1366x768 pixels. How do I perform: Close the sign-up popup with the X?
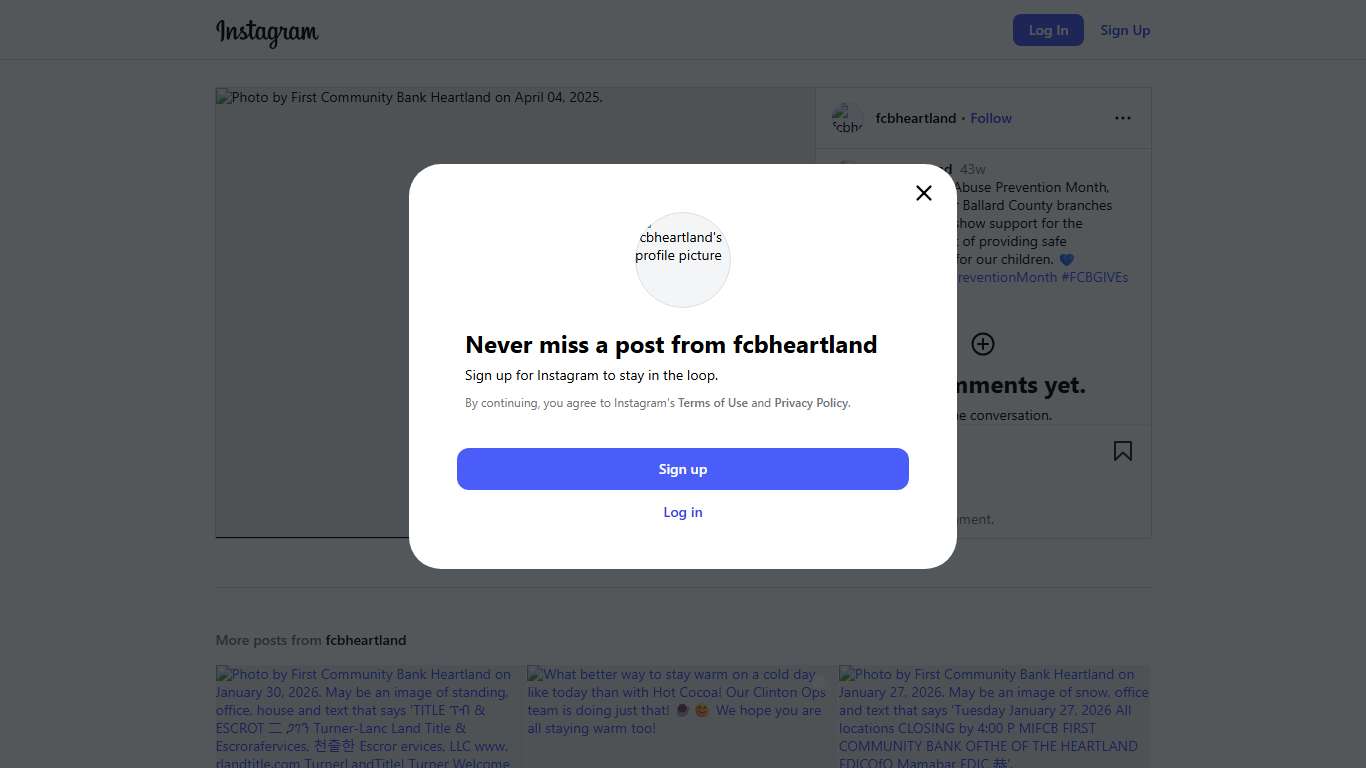tap(924, 193)
